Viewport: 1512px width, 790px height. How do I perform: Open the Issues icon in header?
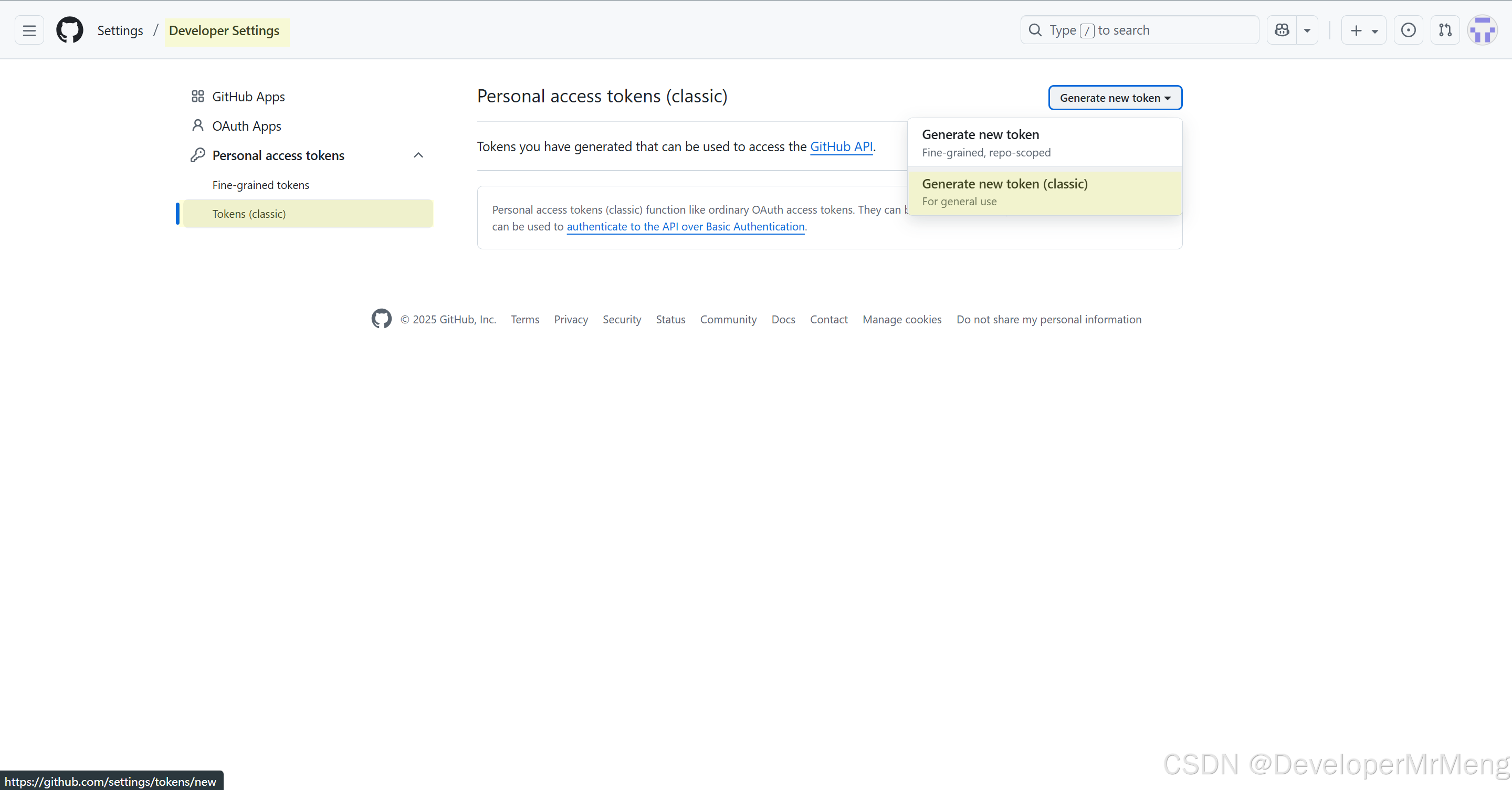click(1408, 30)
